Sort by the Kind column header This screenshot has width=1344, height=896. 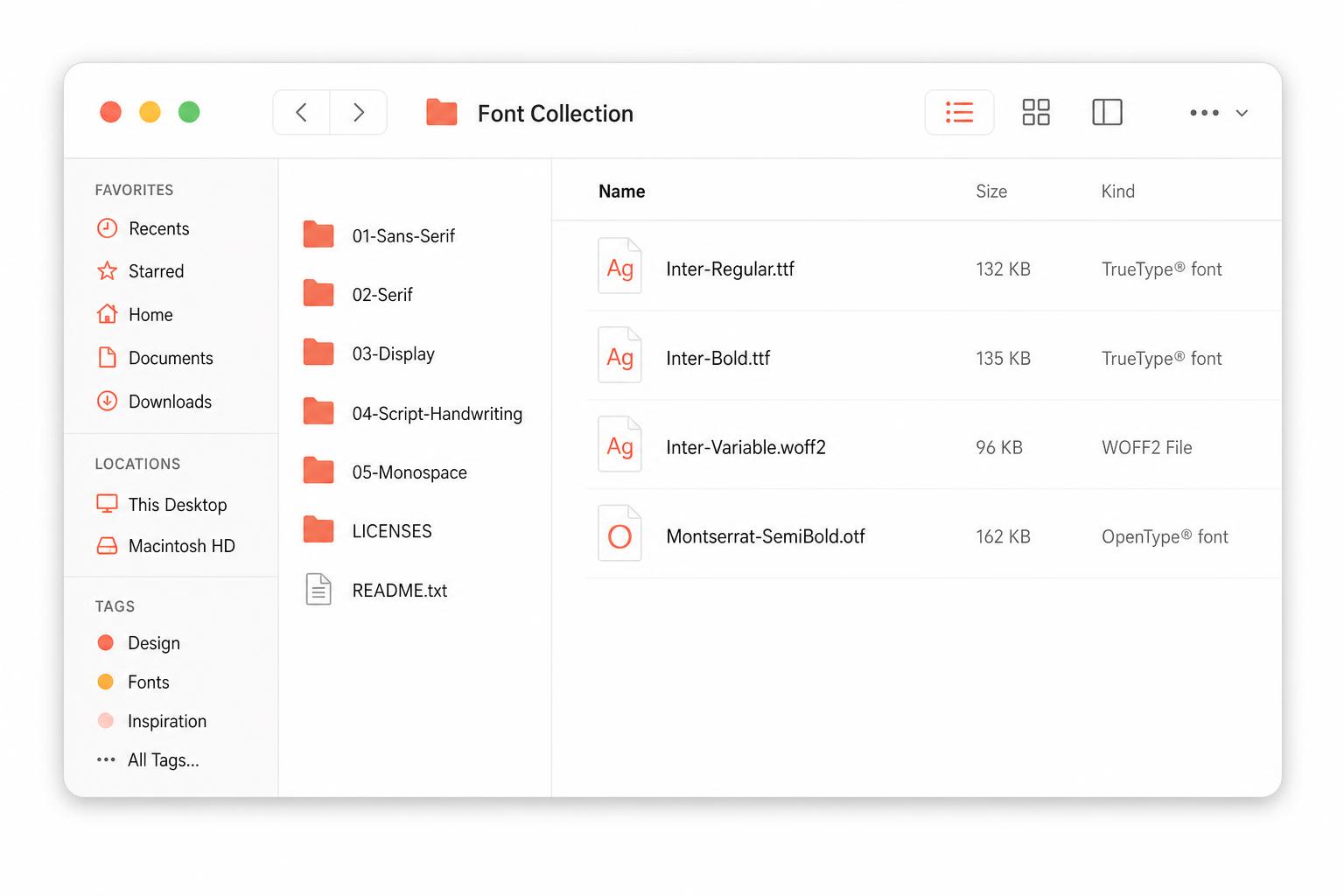pyautogui.click(x=1117, y=192)
